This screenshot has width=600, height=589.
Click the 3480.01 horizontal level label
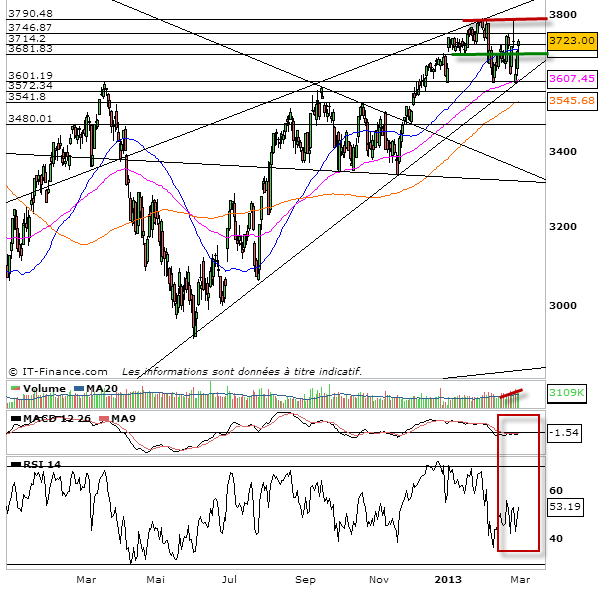pos(29,118)
